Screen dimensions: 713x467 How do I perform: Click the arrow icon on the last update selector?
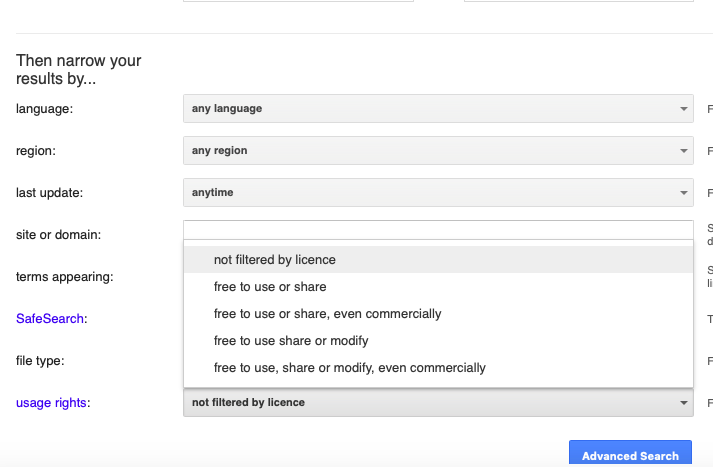click(x=683, y=192)
